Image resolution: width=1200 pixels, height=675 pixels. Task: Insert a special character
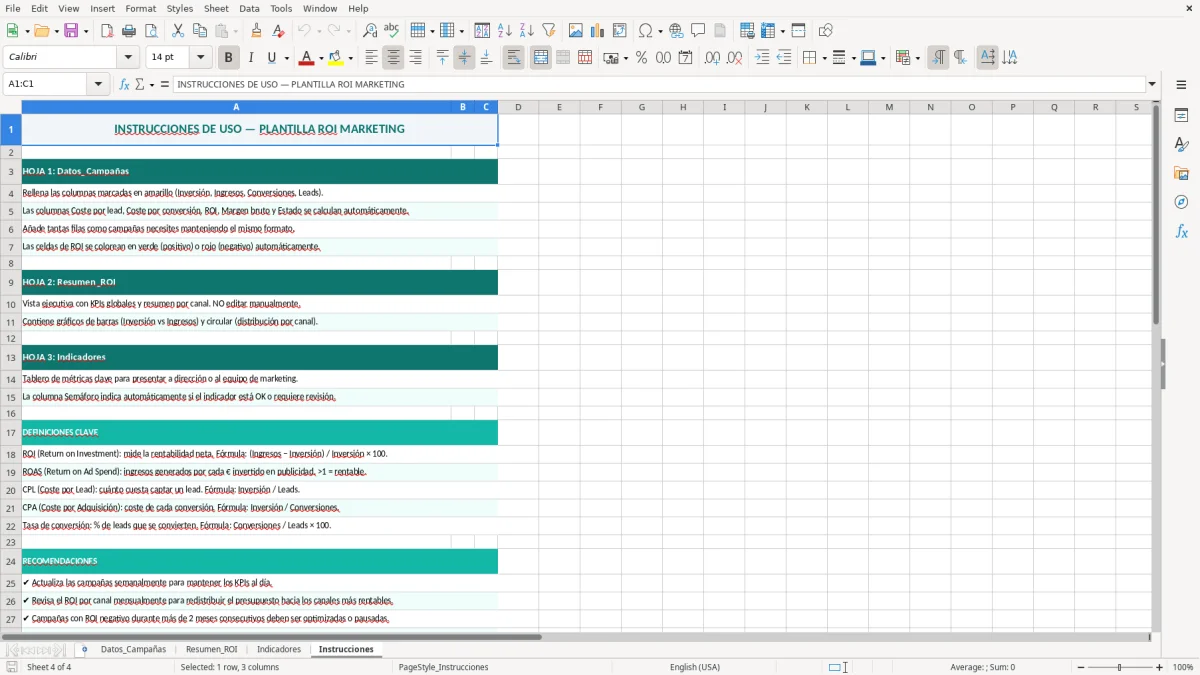(645, 31)
